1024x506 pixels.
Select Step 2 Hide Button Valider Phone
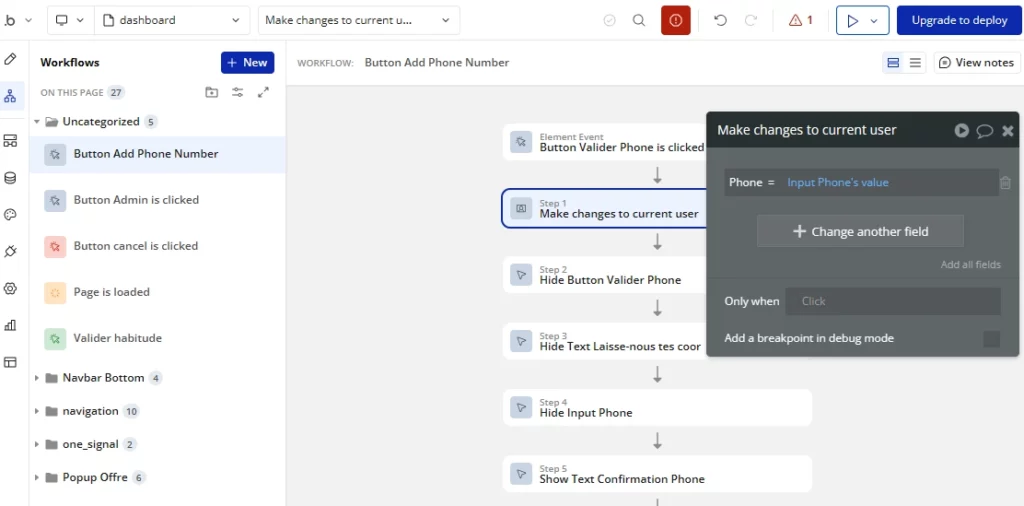[610, 275]
